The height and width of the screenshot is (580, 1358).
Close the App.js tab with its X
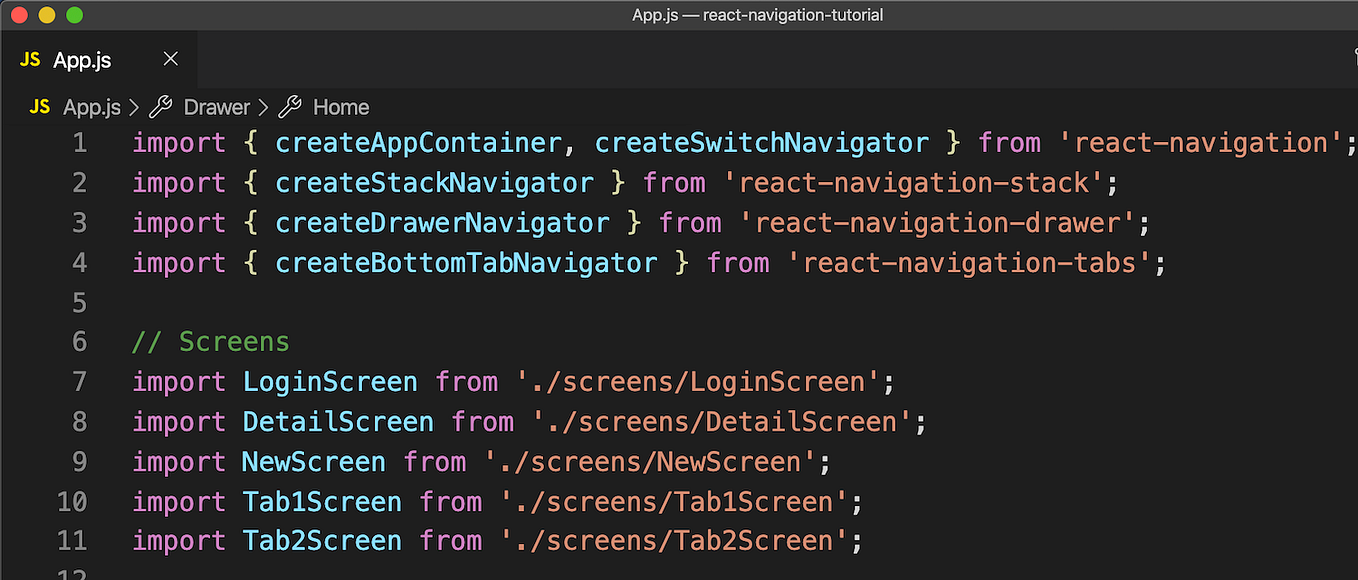click(x=170, y=58)
